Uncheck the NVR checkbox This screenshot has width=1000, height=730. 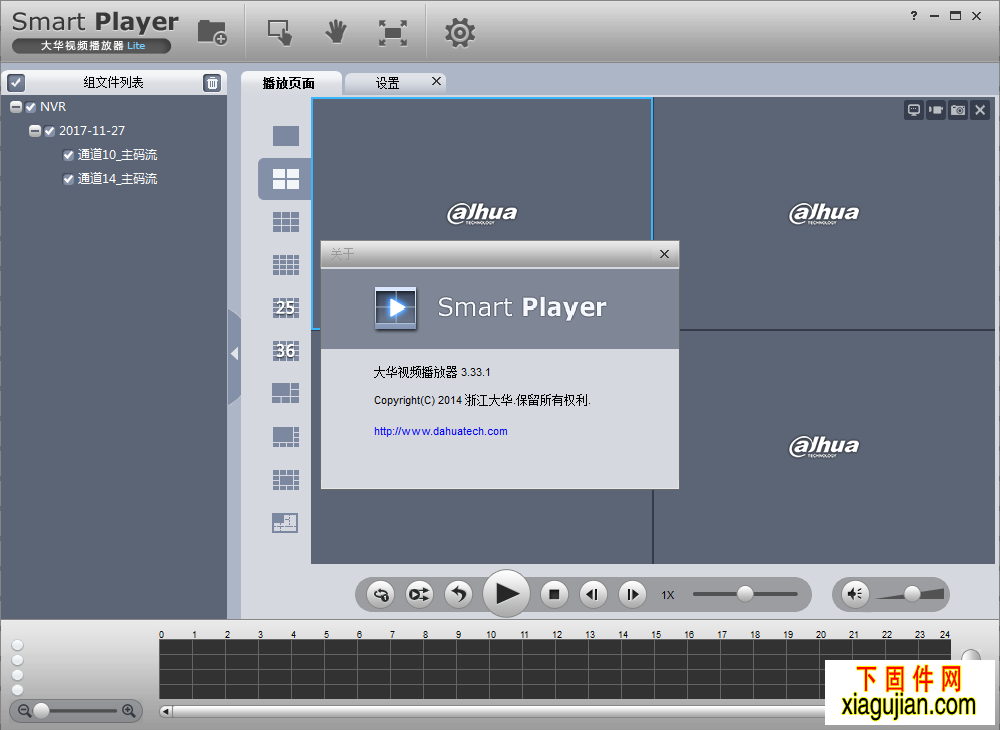click(x=31, y=107)
